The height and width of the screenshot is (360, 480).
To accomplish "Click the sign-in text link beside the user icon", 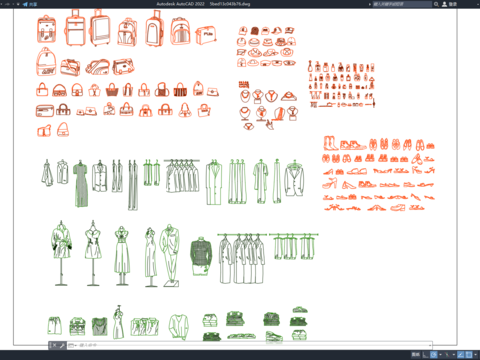I will [453, 4].
